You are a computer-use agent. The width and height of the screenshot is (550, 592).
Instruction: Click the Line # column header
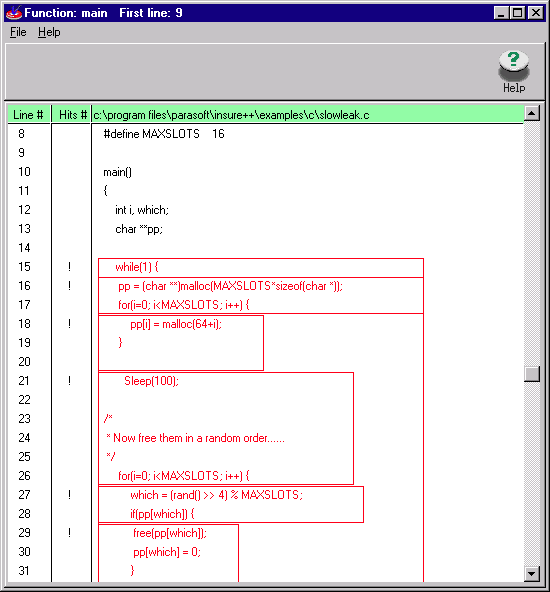point(29,114)
